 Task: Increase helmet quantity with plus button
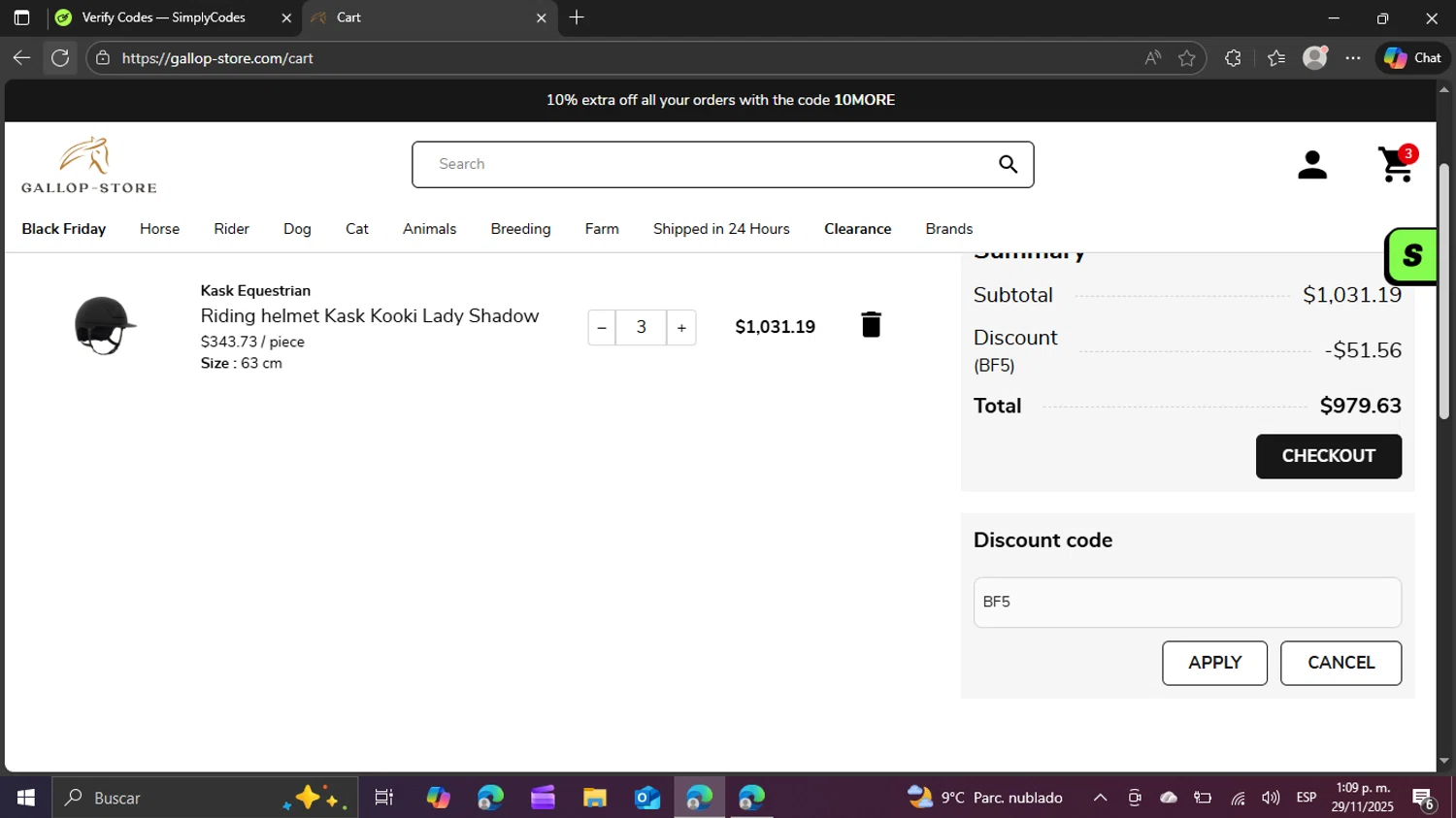[x=681, y=328]
